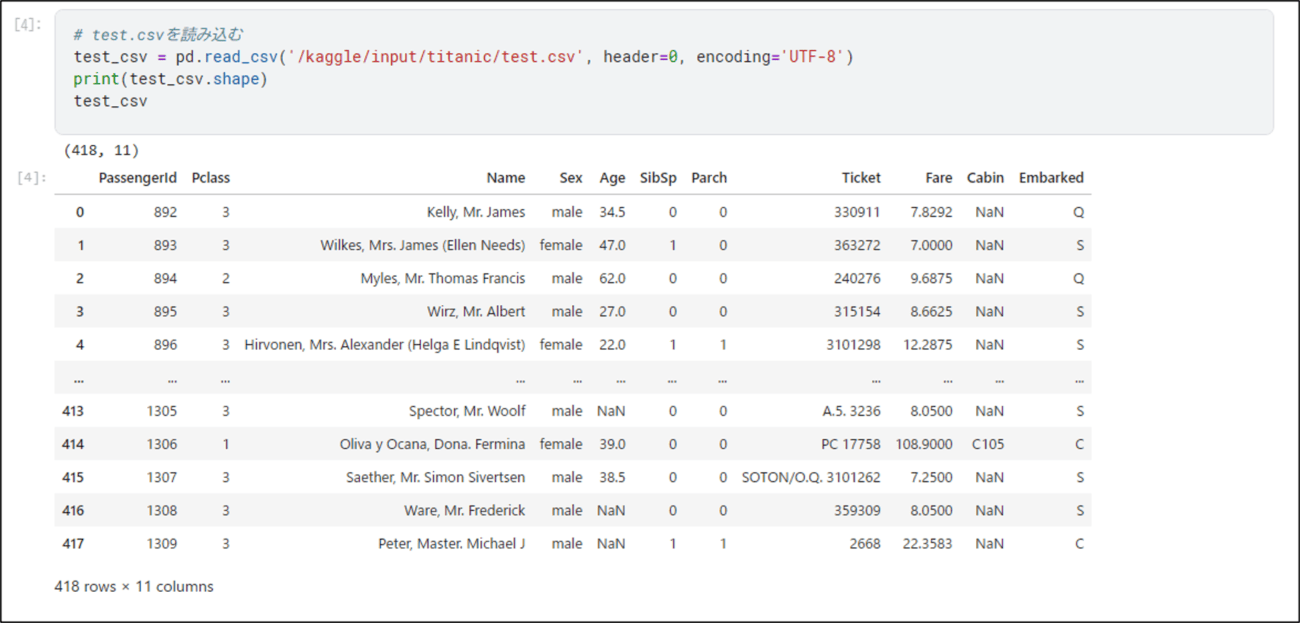Click the fare value 108.9000
This screenshot has width=1300, height=623.
pos(924,444)
